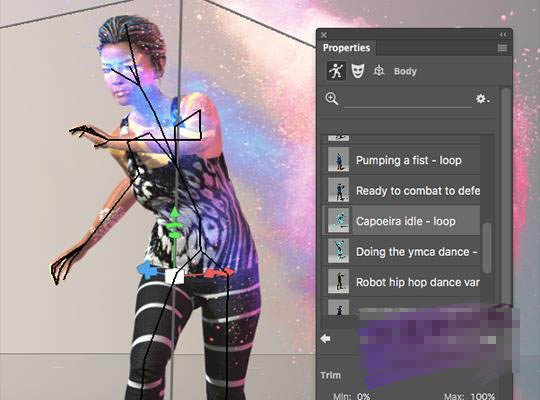Image resolution: width=540 pixels, height=400 pixels.
Task: Collapse the panel with double-arrow icon
Action: pyautogui.click(x=503, y=34)
